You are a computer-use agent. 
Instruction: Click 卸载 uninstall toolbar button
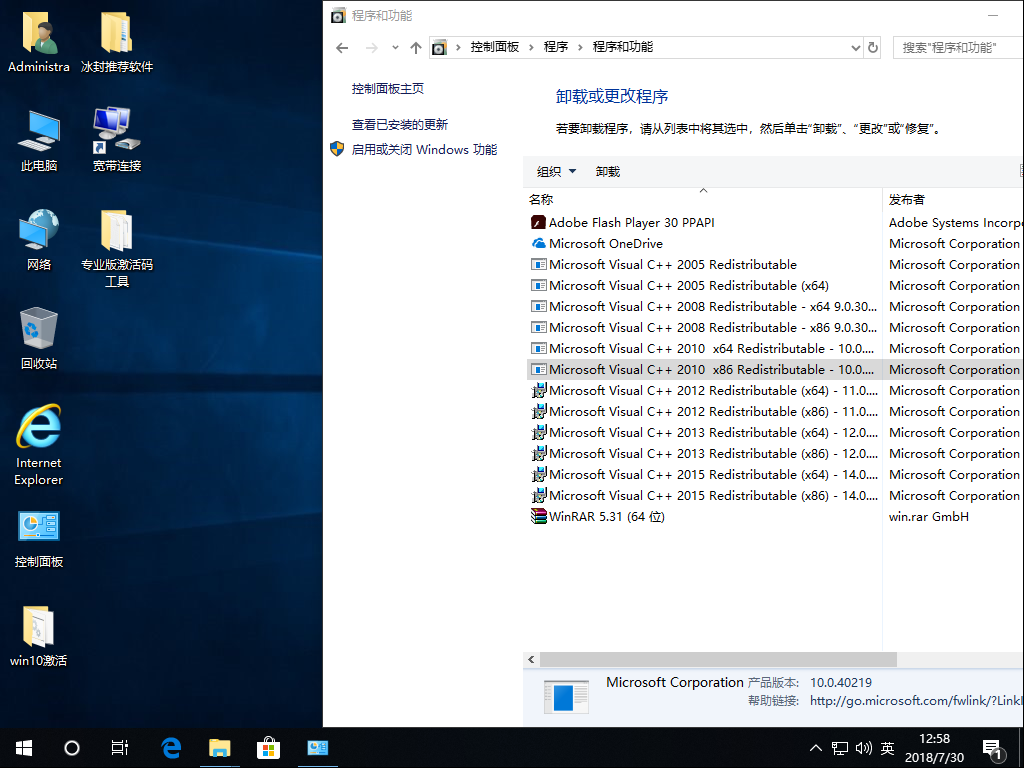pos(608,172)
